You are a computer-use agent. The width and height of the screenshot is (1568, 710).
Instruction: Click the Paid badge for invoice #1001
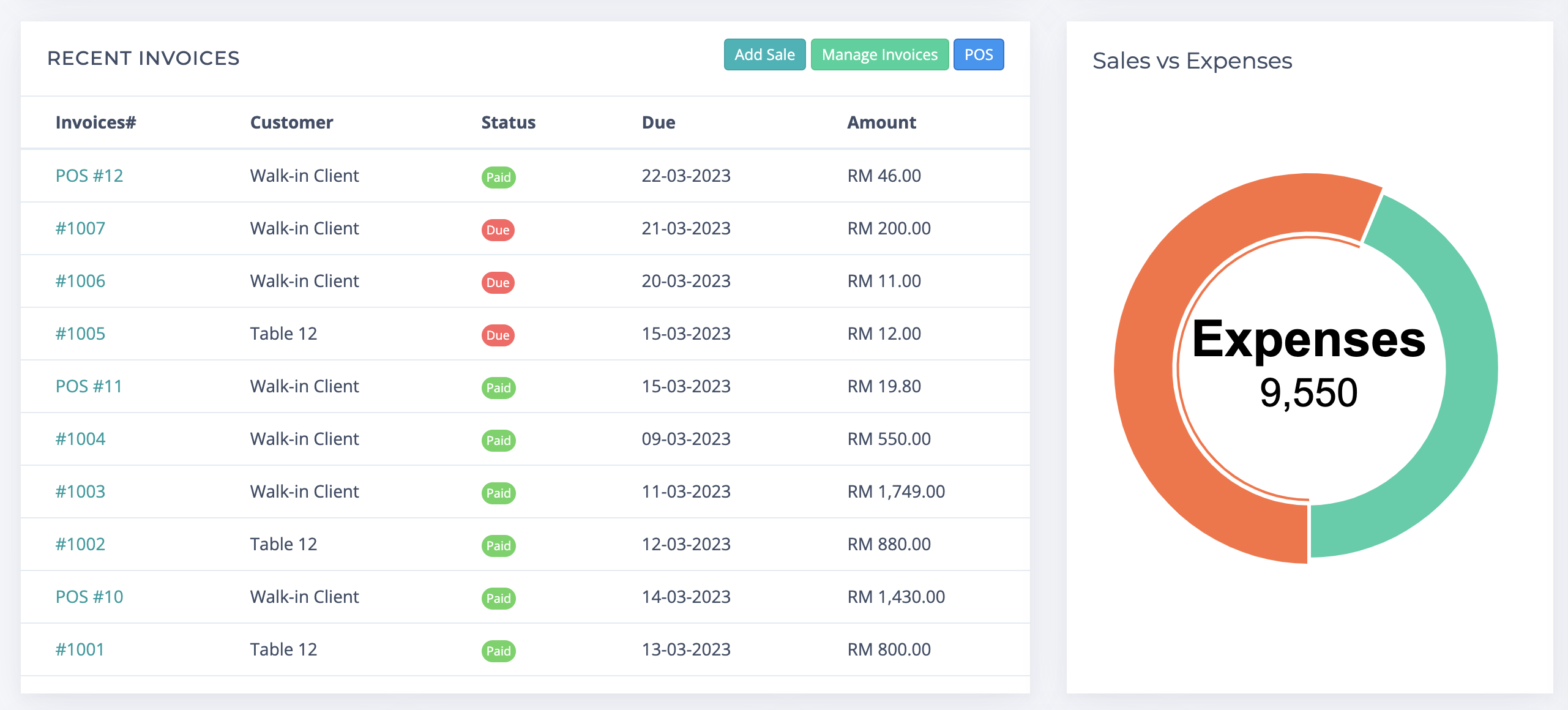coord(498,651)
